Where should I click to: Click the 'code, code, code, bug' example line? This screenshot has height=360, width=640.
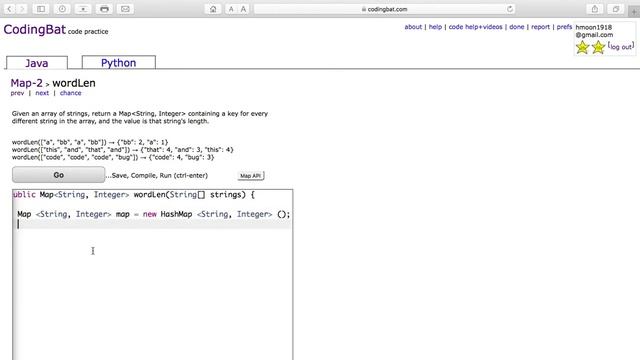113,157
